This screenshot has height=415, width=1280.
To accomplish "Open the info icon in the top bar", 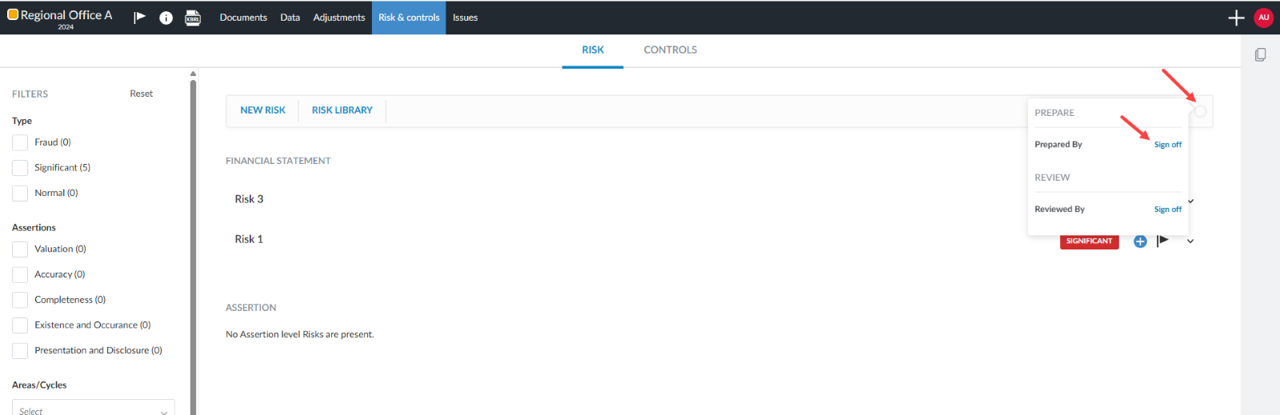I will (x=166, y=18).
